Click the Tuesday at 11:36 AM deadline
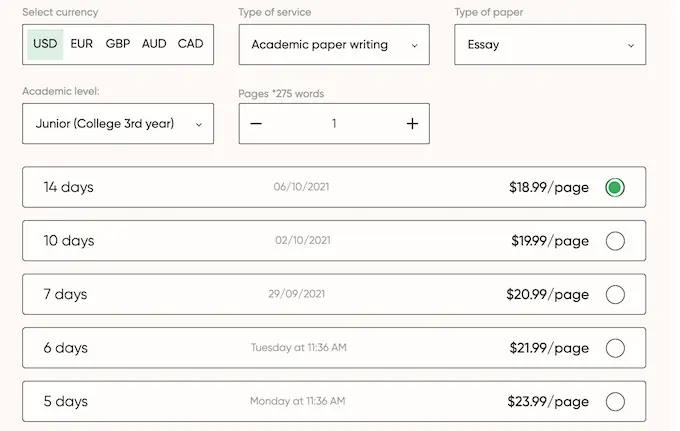The image size is (680, 431). (298, 348)
